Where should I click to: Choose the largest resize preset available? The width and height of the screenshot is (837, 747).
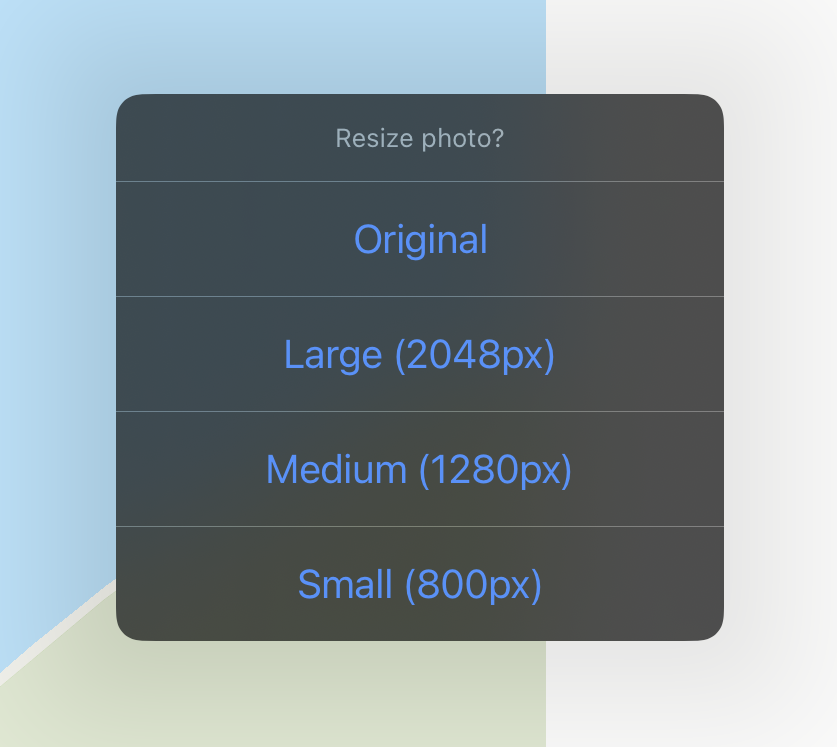pyautogui.click(x=419, y=354)
